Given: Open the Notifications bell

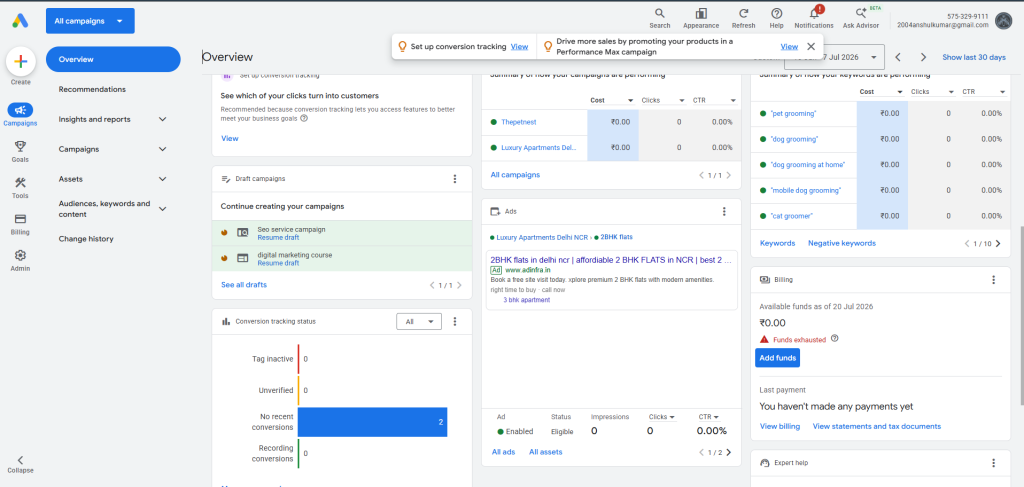Looking at the screenshot, I should (814, 14).
